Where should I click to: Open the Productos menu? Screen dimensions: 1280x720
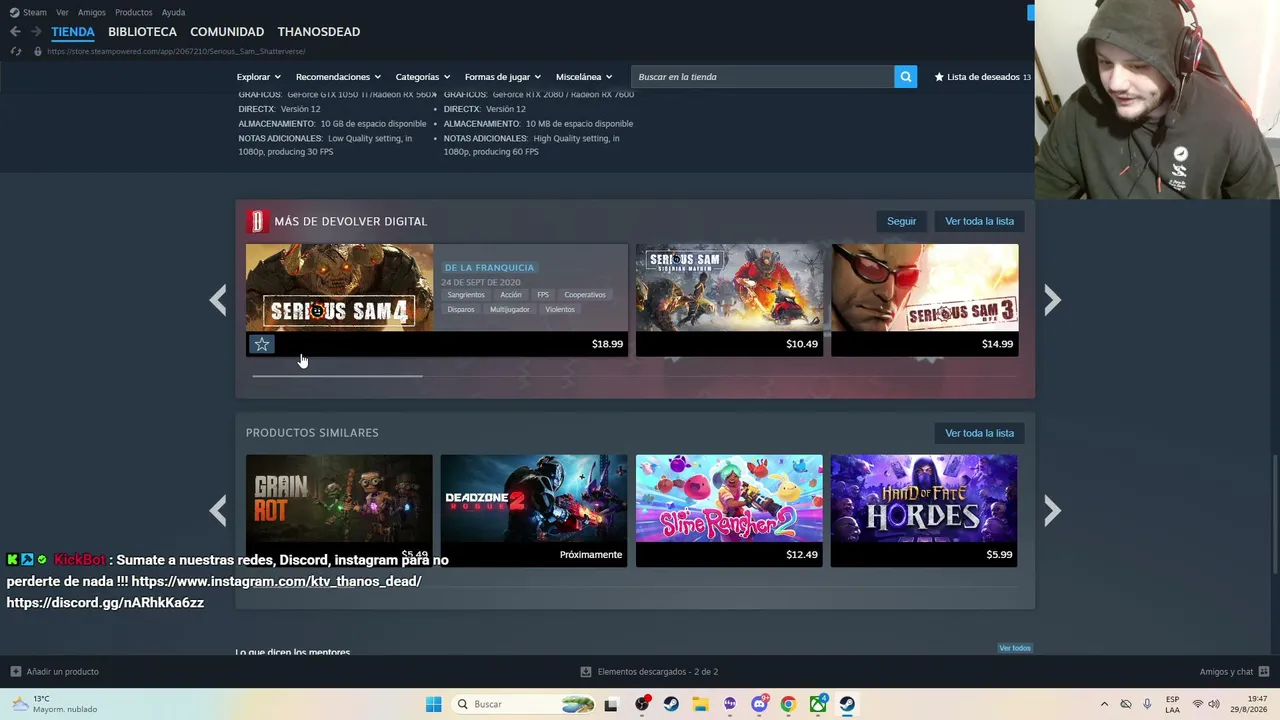point(134,12)
